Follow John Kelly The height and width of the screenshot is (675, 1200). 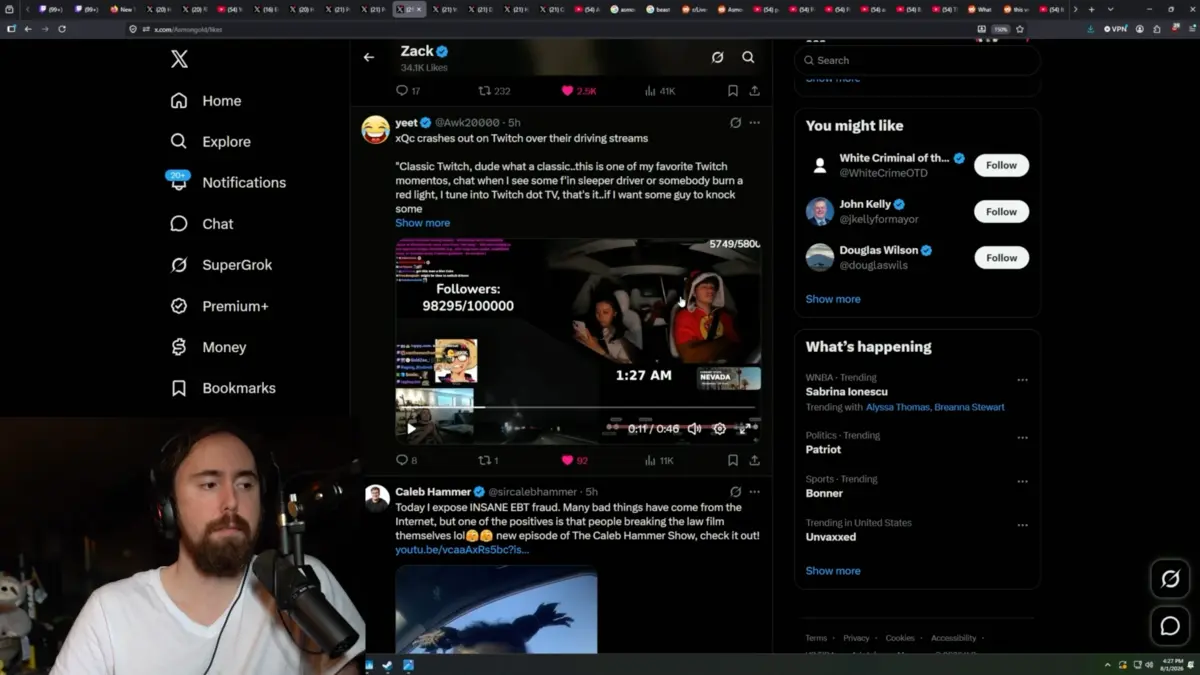(x=1001, y=212)
